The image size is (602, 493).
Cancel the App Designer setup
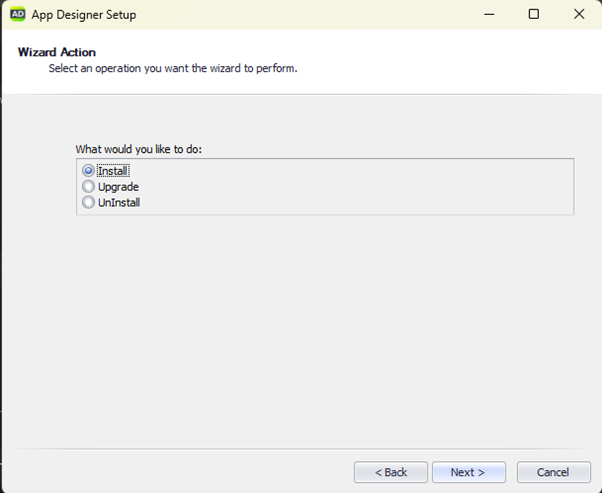(x=553, y=472)
